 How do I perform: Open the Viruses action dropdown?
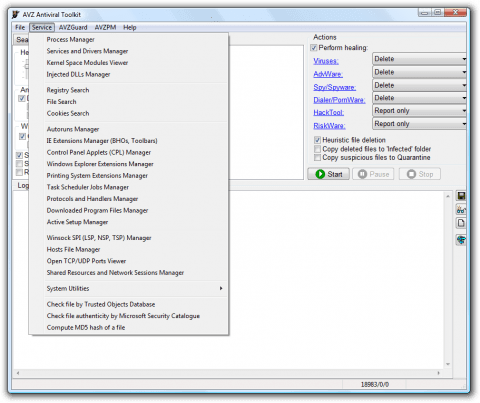coord(419,59)
